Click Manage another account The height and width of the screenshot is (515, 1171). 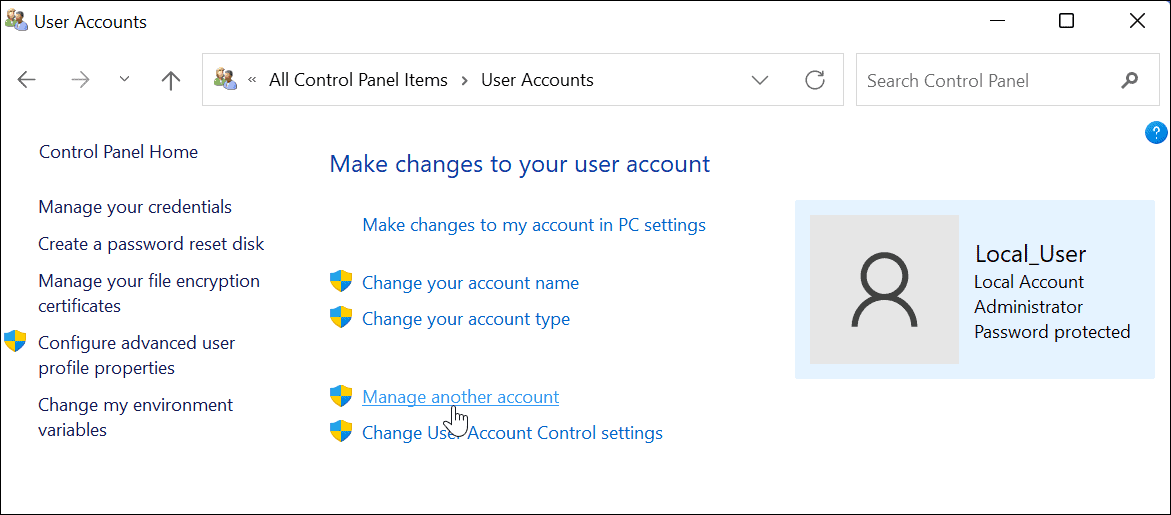[x=460, y=397]
